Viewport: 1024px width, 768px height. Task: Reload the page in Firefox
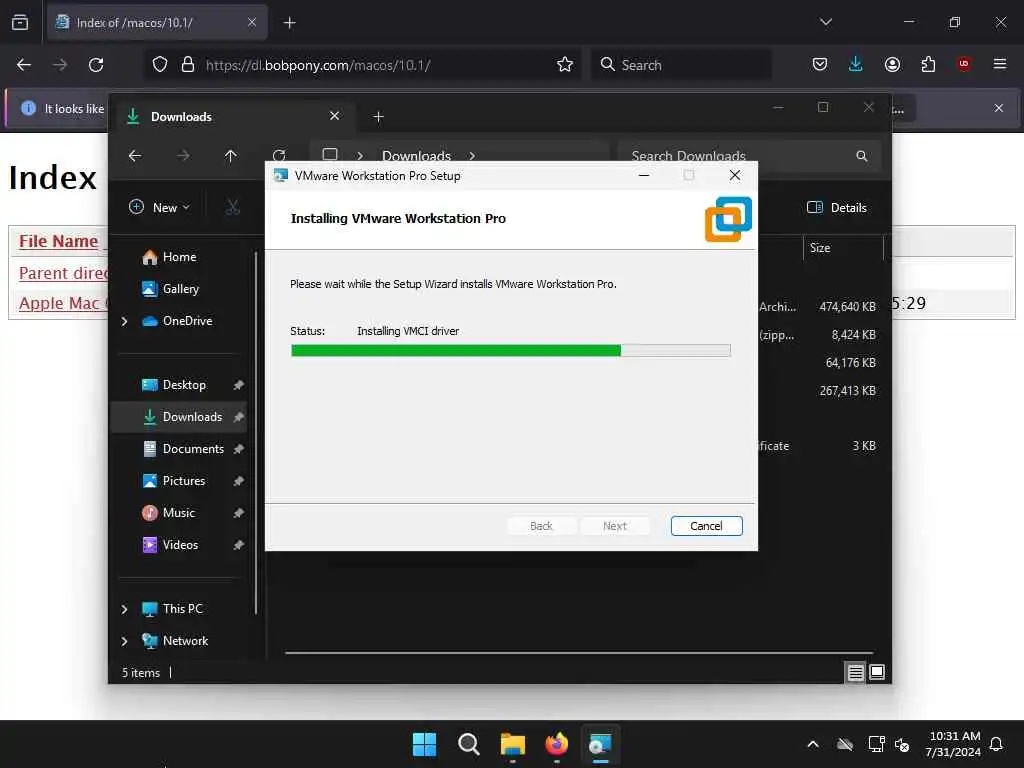(96, 65)
